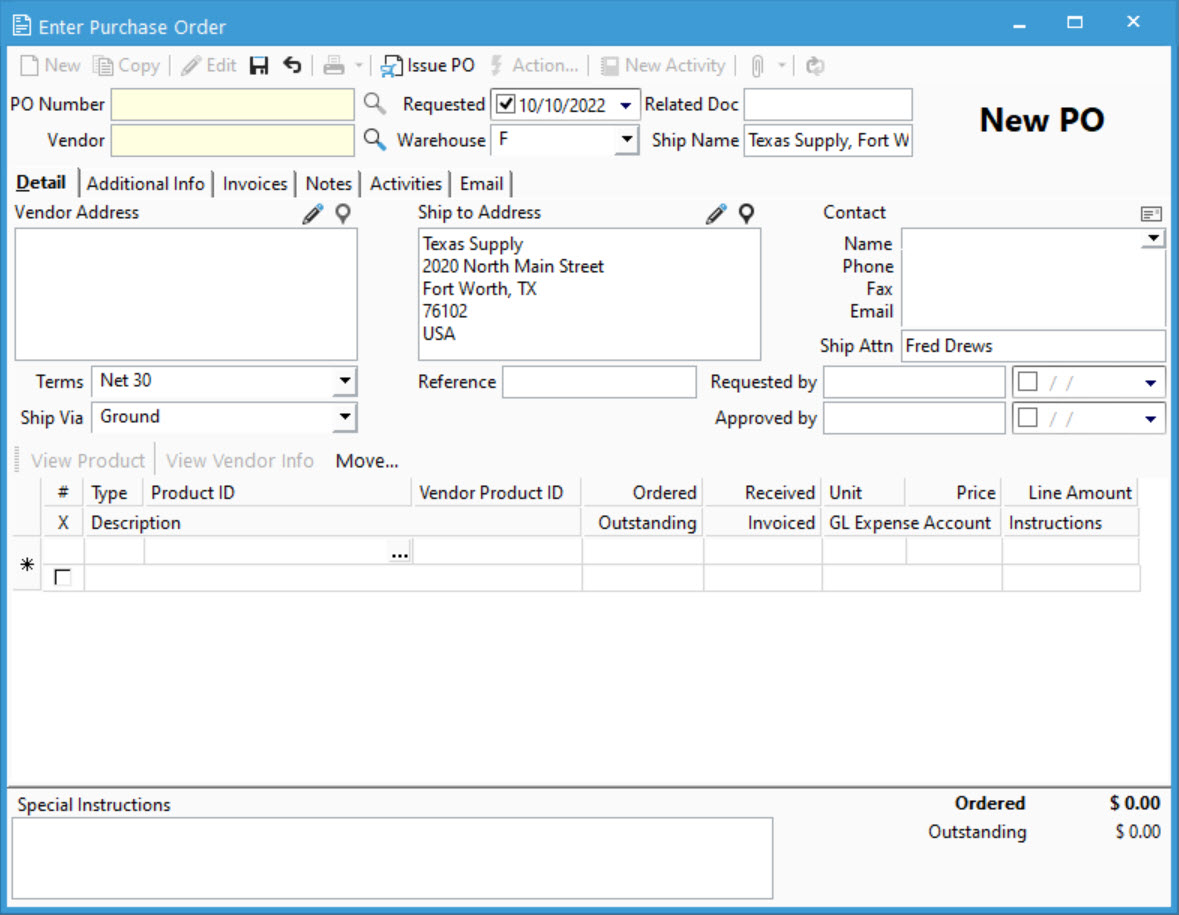Image resolution: width=1179 pixels, height=915 pixels.
Task: Save the purchase order
Action: pos(260,65)
